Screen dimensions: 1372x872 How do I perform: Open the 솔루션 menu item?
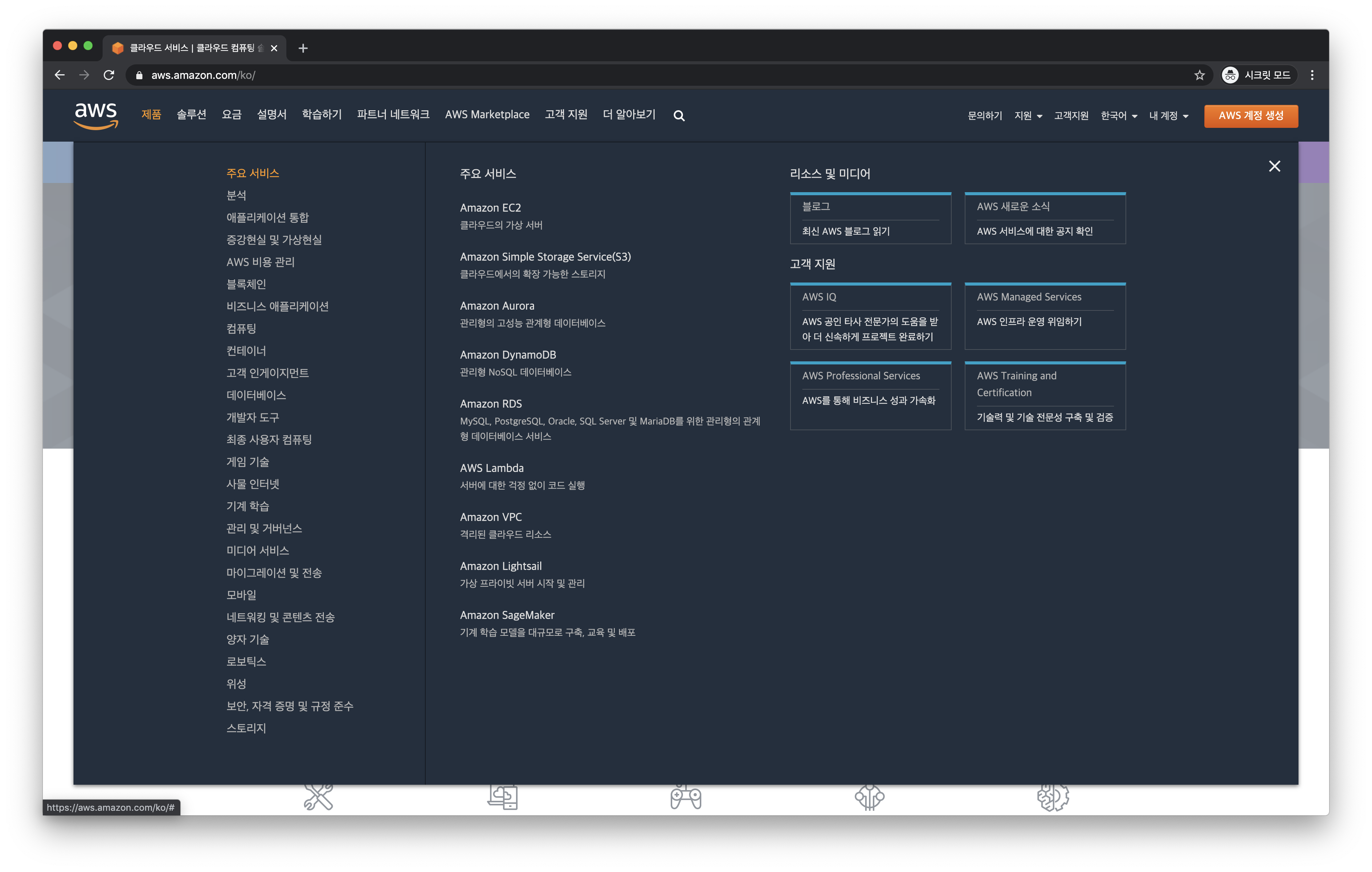click(191, 114)
